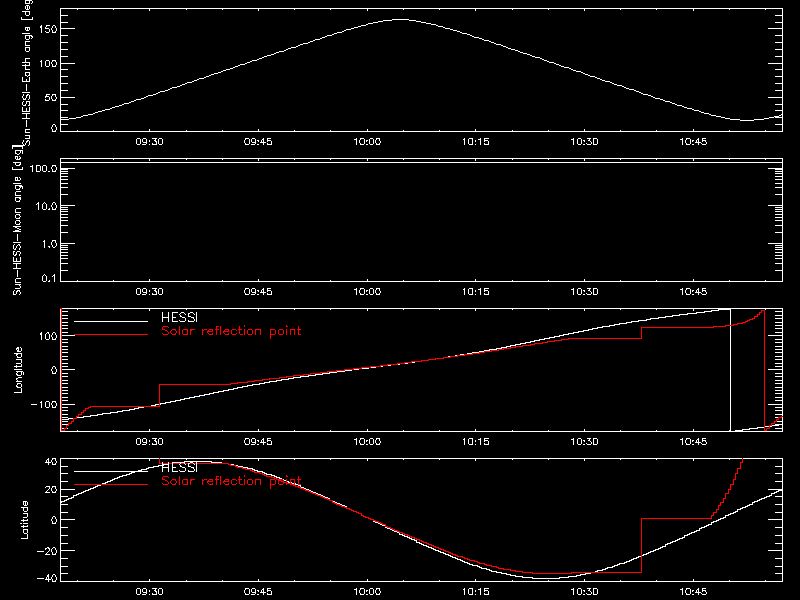The height and width of the screenshot is (600, 800).
Task: Click Solar reflection point legend in Longitude plot
Action: [x=231, y=331]
